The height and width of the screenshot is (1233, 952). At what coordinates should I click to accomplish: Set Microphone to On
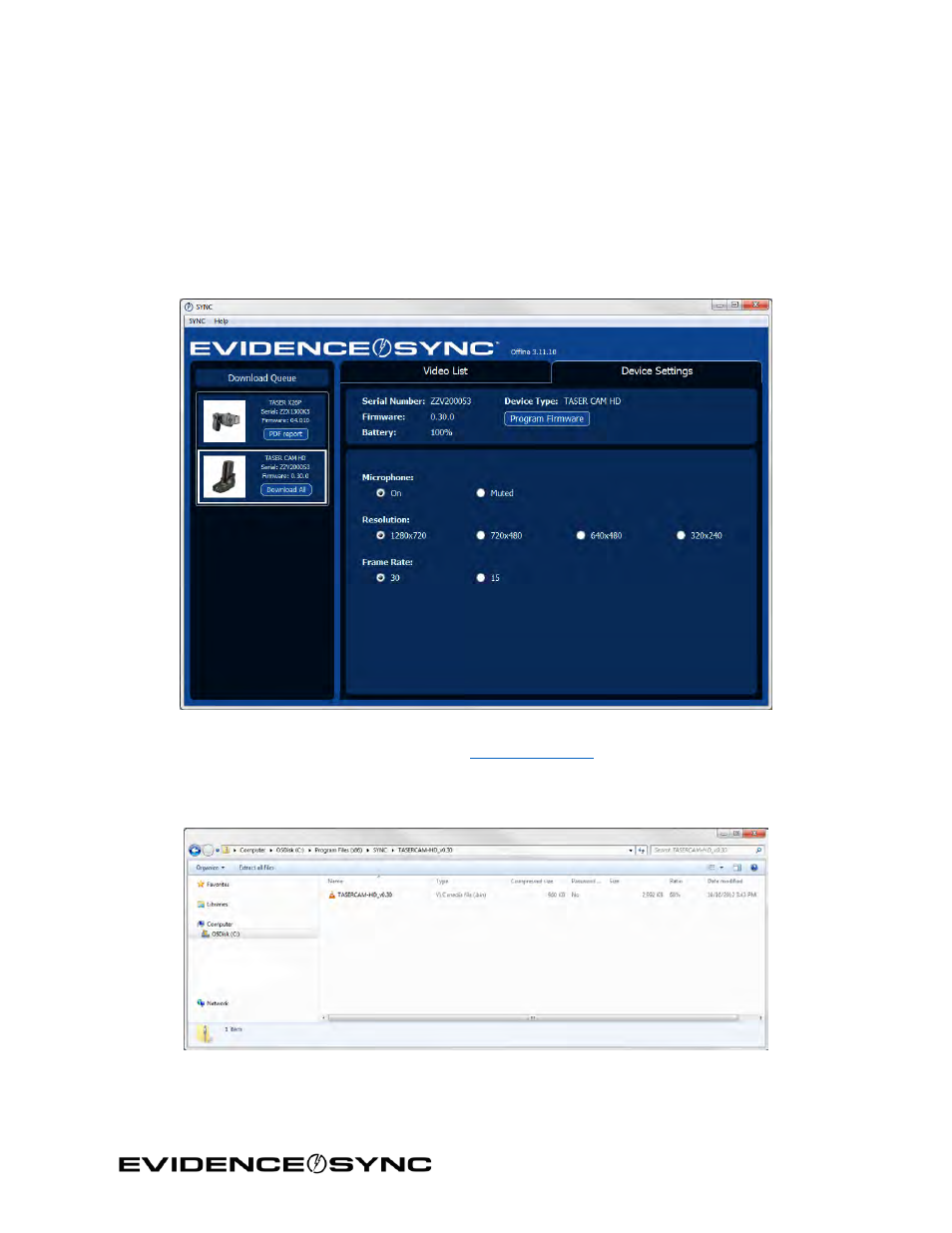(380, 493)
